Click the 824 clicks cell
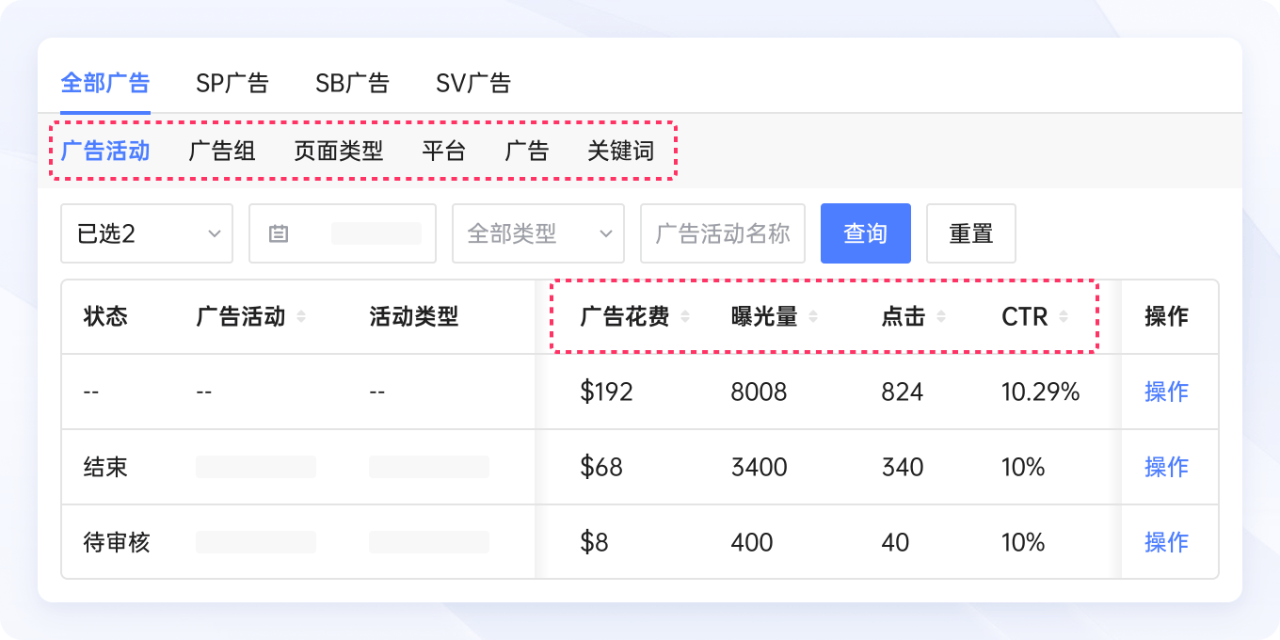1280x640 pixels. click(902, 391)
